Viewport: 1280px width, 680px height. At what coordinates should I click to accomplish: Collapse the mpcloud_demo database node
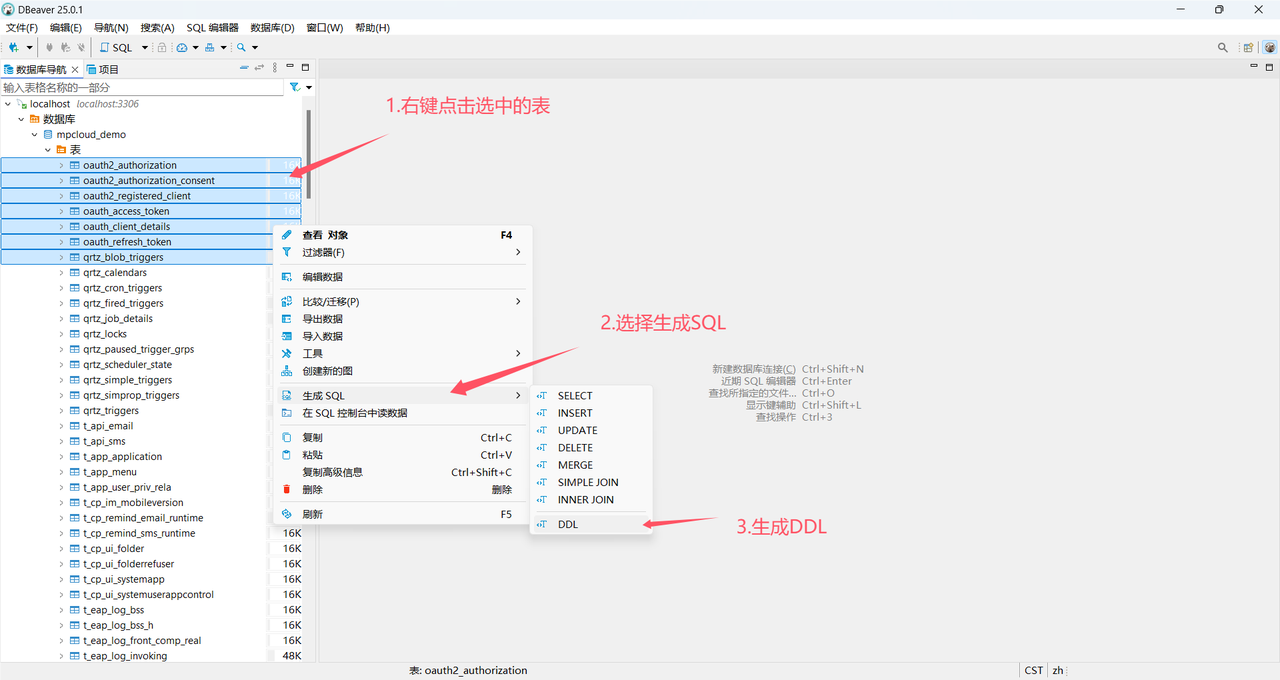34,134
